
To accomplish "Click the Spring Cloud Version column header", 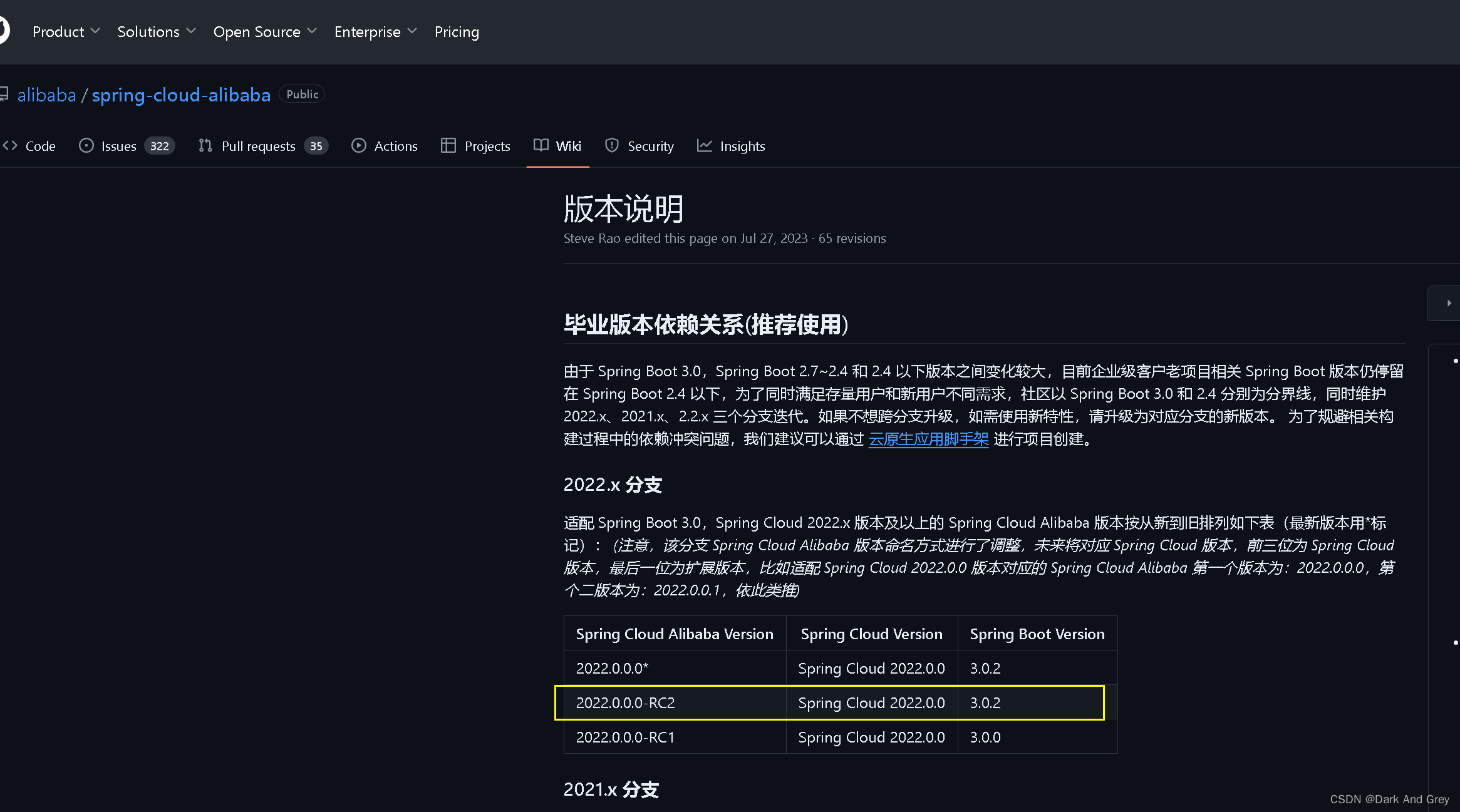I will coord(871,634).
